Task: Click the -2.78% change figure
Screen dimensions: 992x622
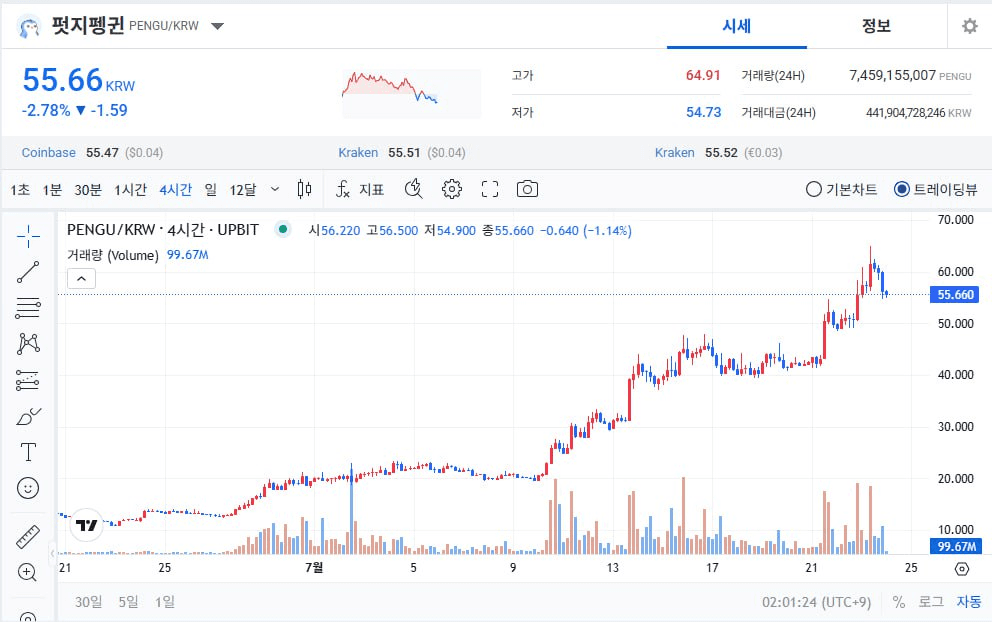Action: pos(46,110)
